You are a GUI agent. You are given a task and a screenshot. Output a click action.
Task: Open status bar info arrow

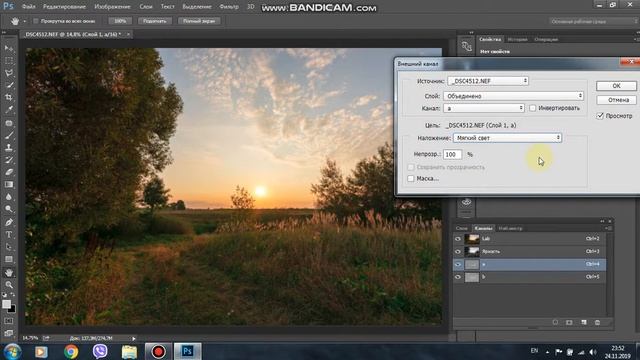pos(133,338)
